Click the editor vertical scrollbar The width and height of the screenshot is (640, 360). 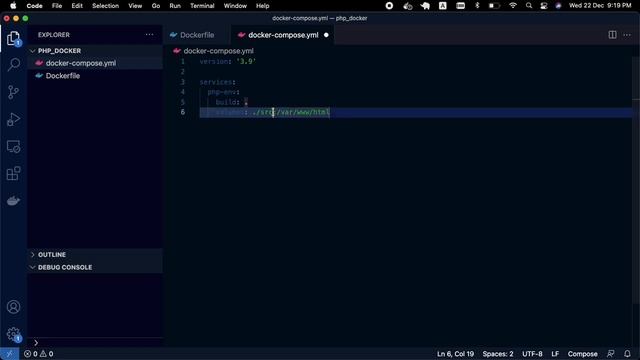point(636,180)
